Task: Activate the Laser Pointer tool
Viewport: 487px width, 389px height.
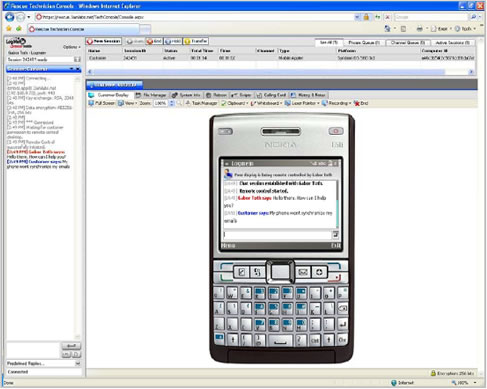Action: point(302,103)
